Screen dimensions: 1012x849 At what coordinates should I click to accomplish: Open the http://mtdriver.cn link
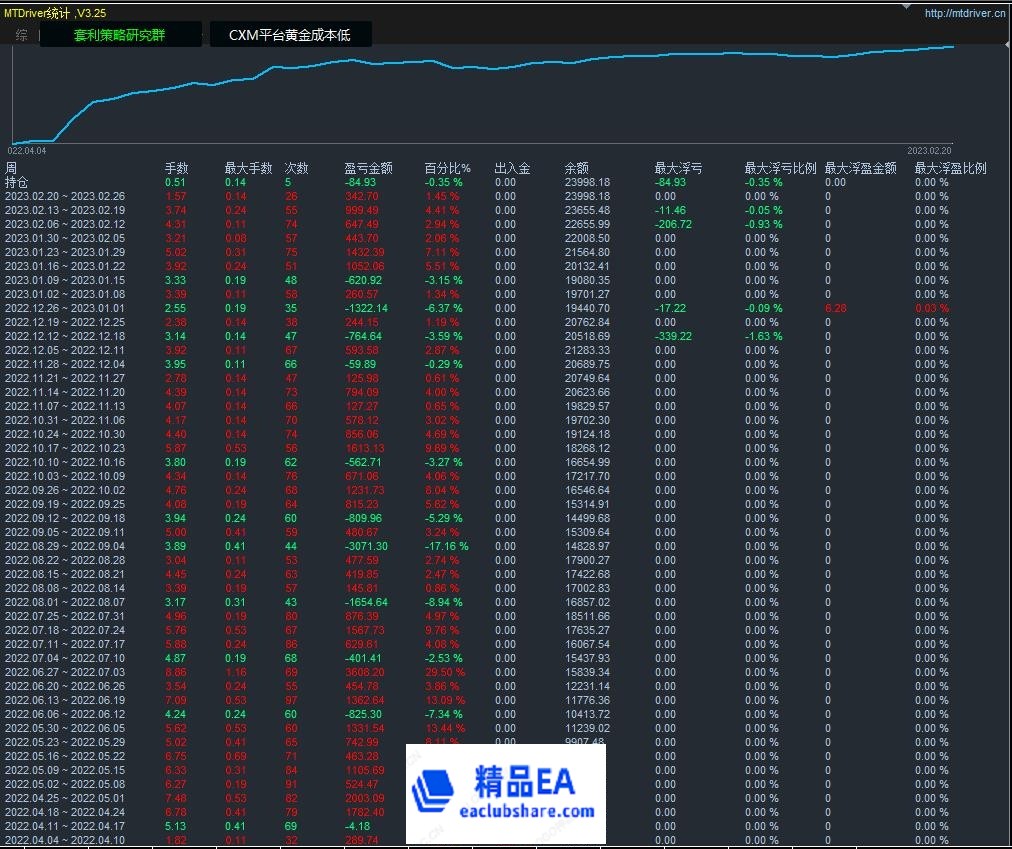tap(964, 13)
